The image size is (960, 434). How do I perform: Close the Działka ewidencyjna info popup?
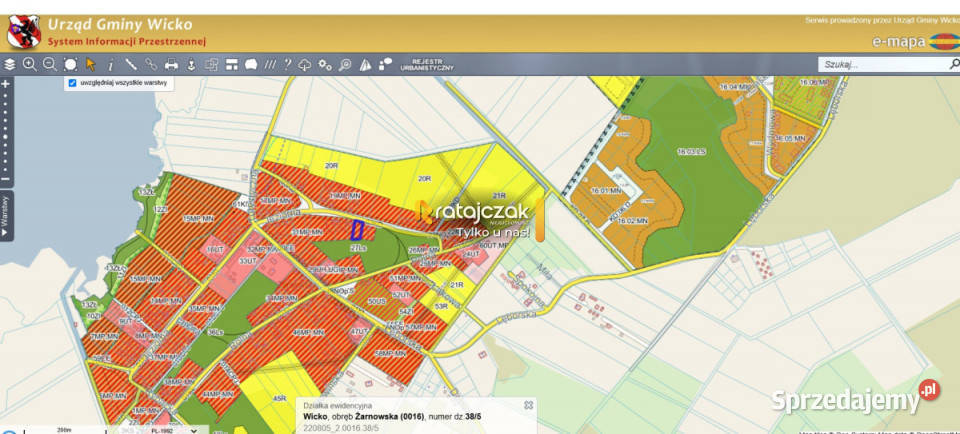pos(528,405)
